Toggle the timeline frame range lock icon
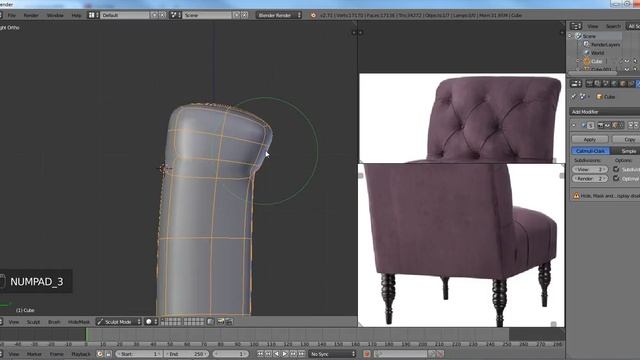This screenshot has width=640, height=360. tap(108, 354)
